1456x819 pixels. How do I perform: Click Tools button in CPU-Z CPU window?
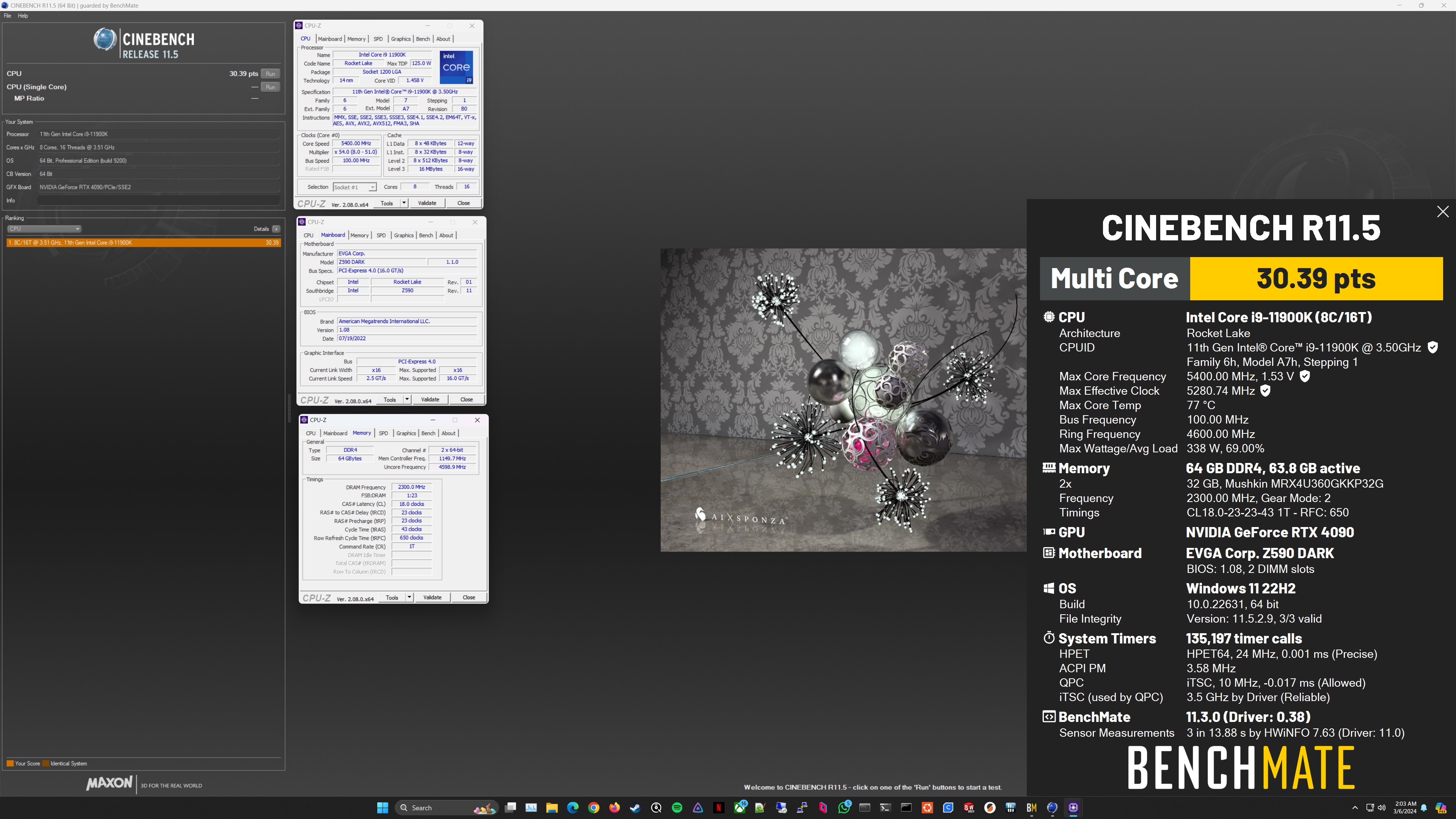click(387, 203)
